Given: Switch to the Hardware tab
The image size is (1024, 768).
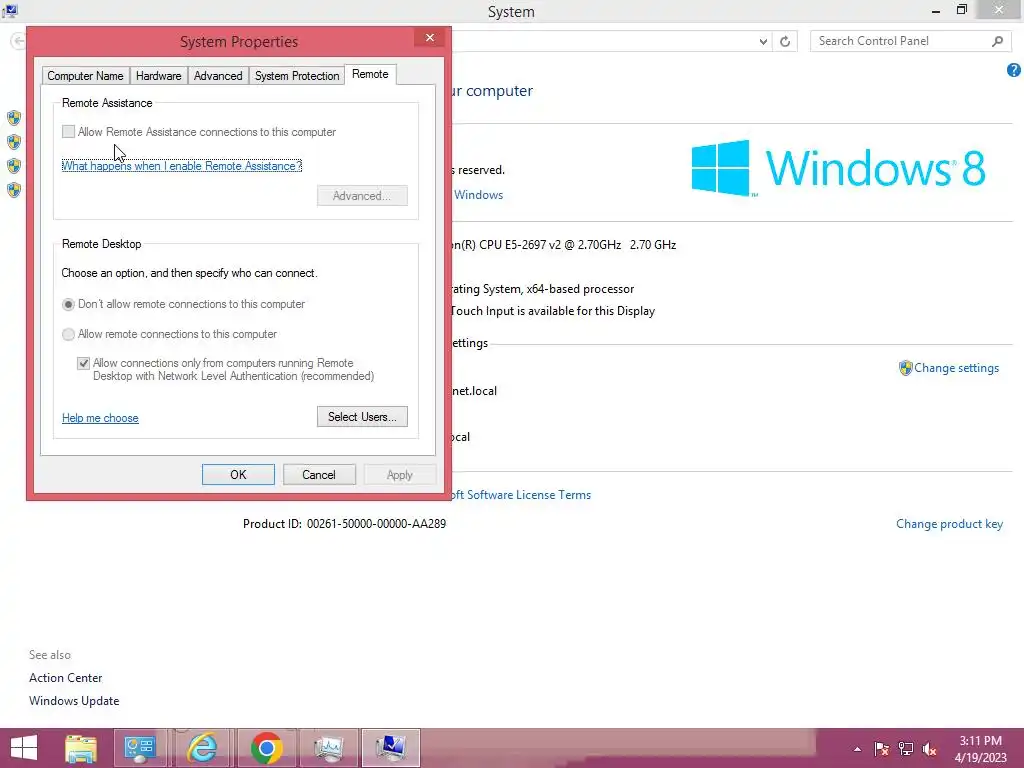Looking at the screenshot, I should [159, 76].
